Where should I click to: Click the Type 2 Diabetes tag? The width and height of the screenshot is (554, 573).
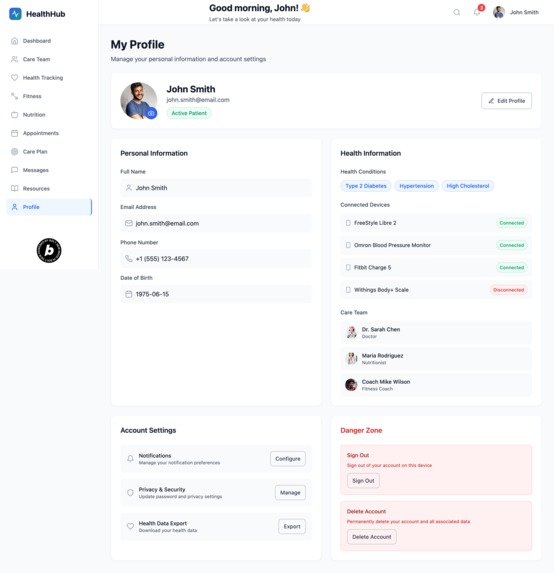point(366,186)
